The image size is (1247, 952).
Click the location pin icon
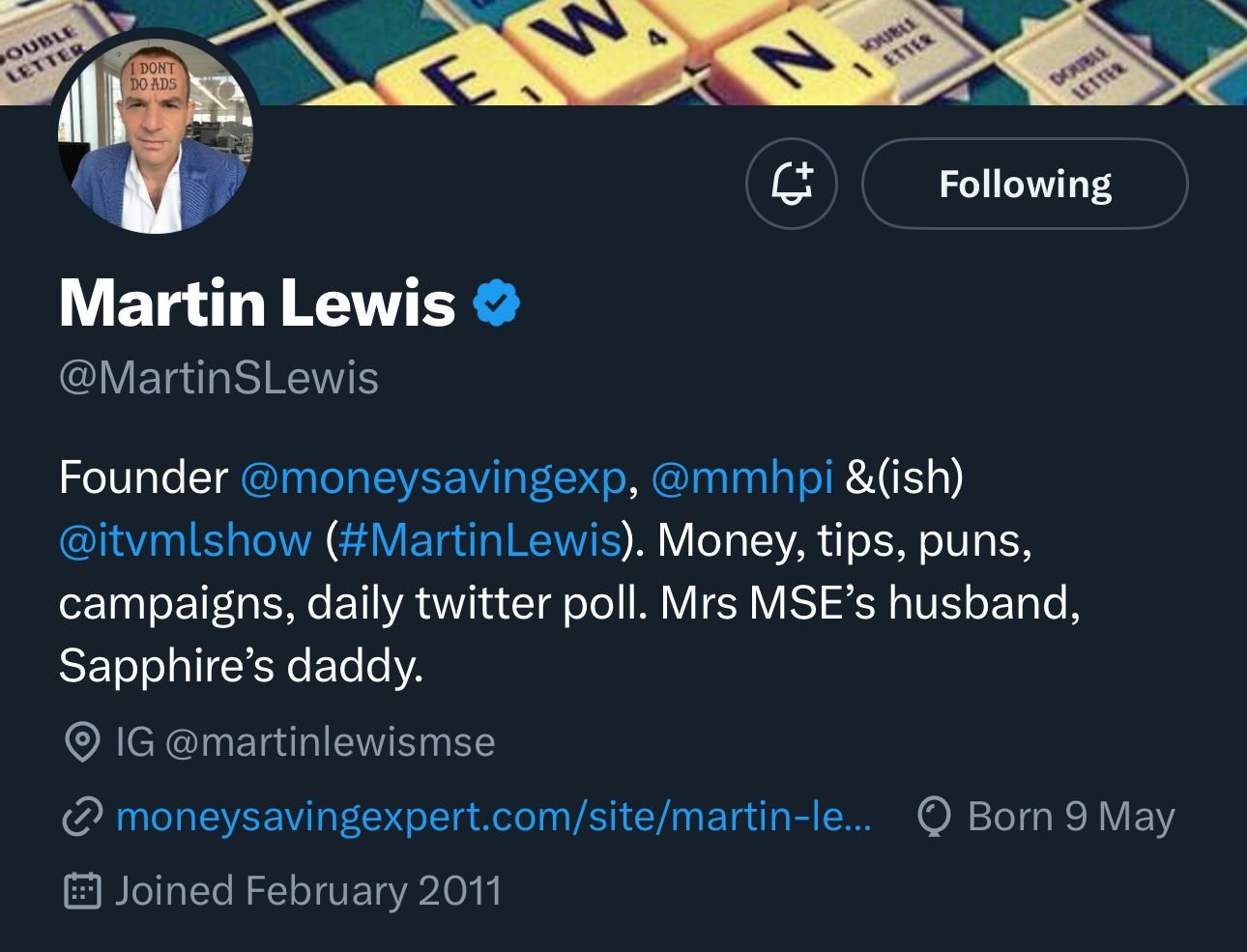[x=82, y=742]
